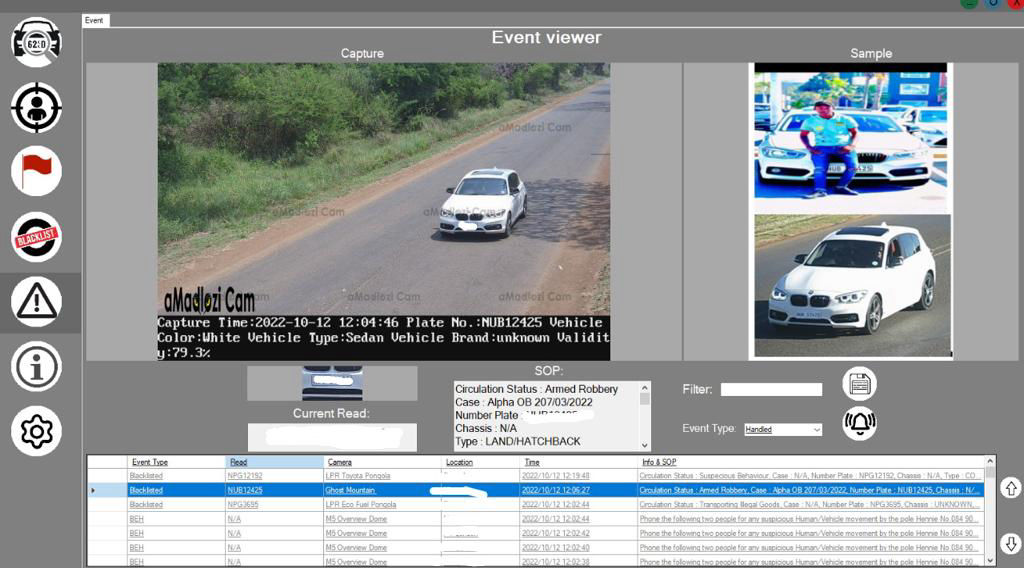Click the BEH row timed 12:02:40
This screenshot has height=568, width=1024.
click(x=536, y=548)
